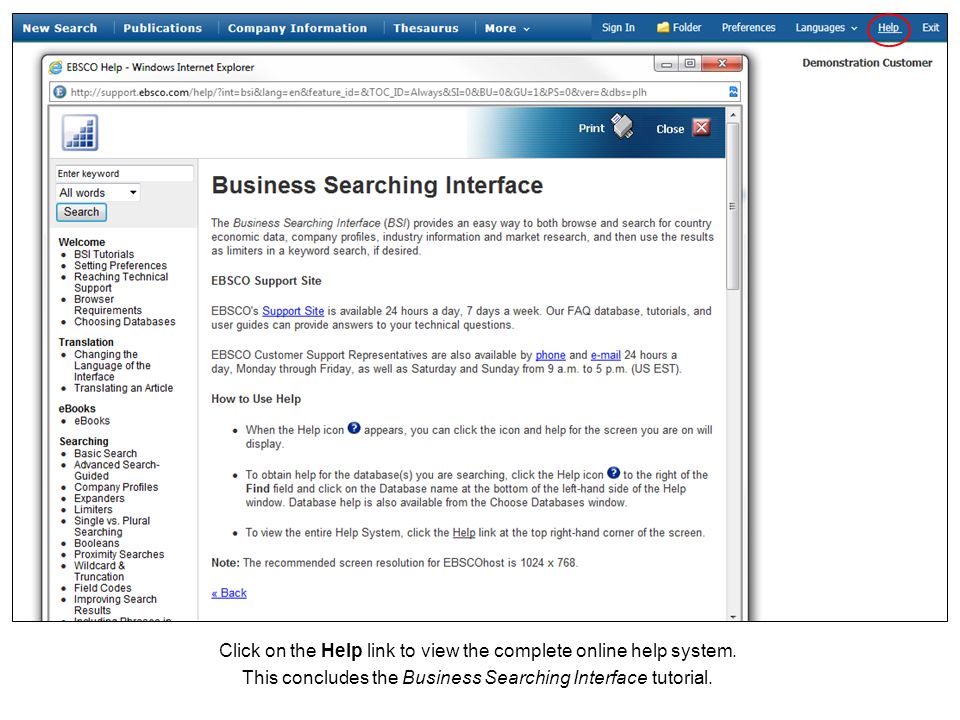The height and width of the screenshot is (720, 960).
Task: Click the Print printer icon
Action: (x=622, y=126)
